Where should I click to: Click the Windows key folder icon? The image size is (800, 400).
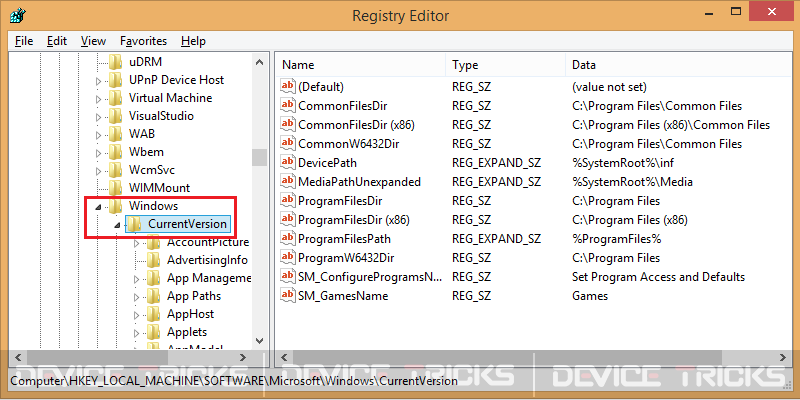pyautogui.click(x=116, y=206)
